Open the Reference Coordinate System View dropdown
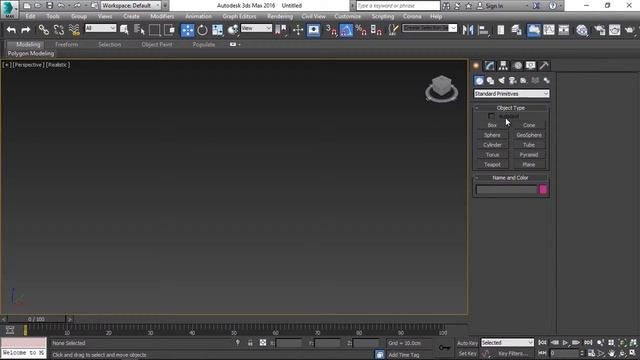This screenshot has height=360, width=640. pos(256,28)
